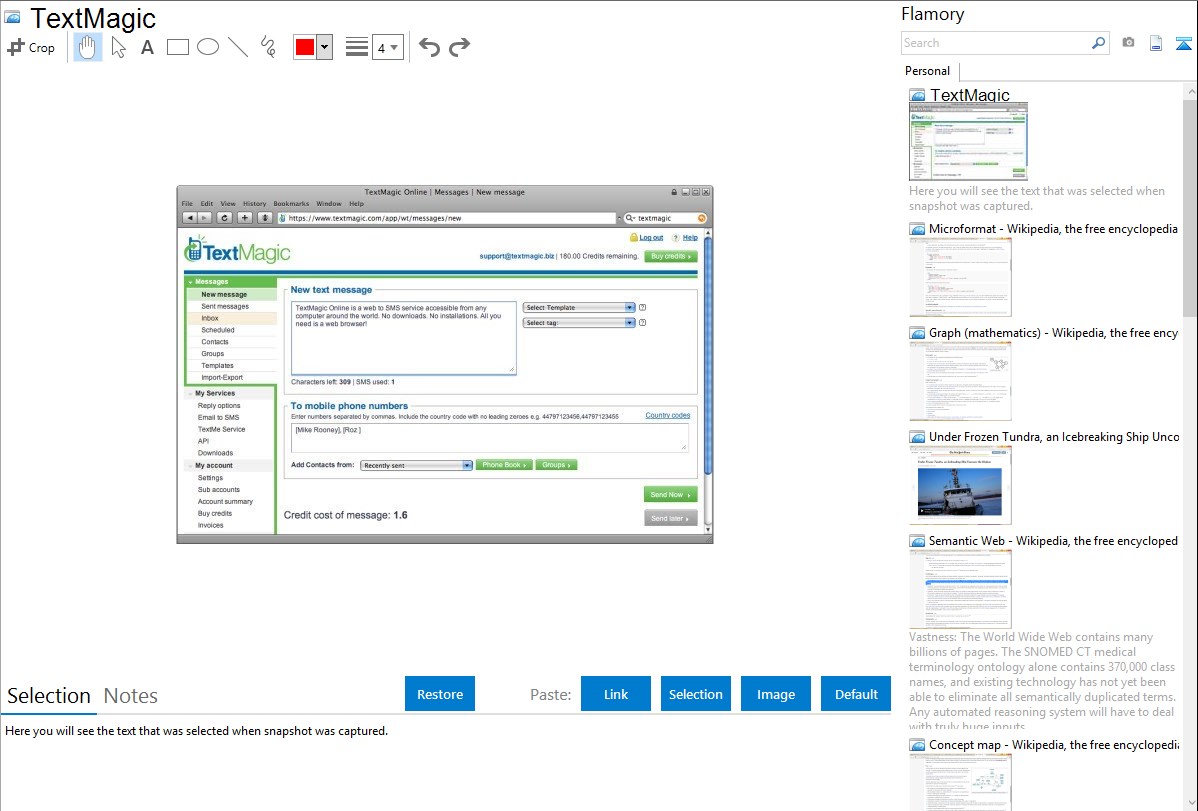Screen dimensions: 1198x811
Task: Open the File menu in screenshot
Action: tap(187, 204)
